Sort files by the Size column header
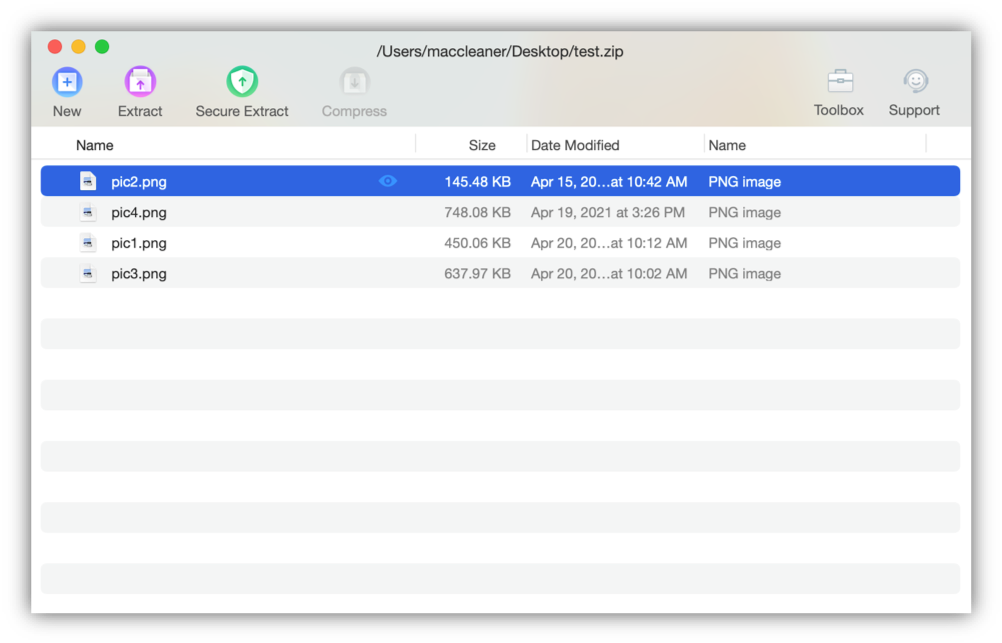 pyautogui.click(x=482, y=145)
